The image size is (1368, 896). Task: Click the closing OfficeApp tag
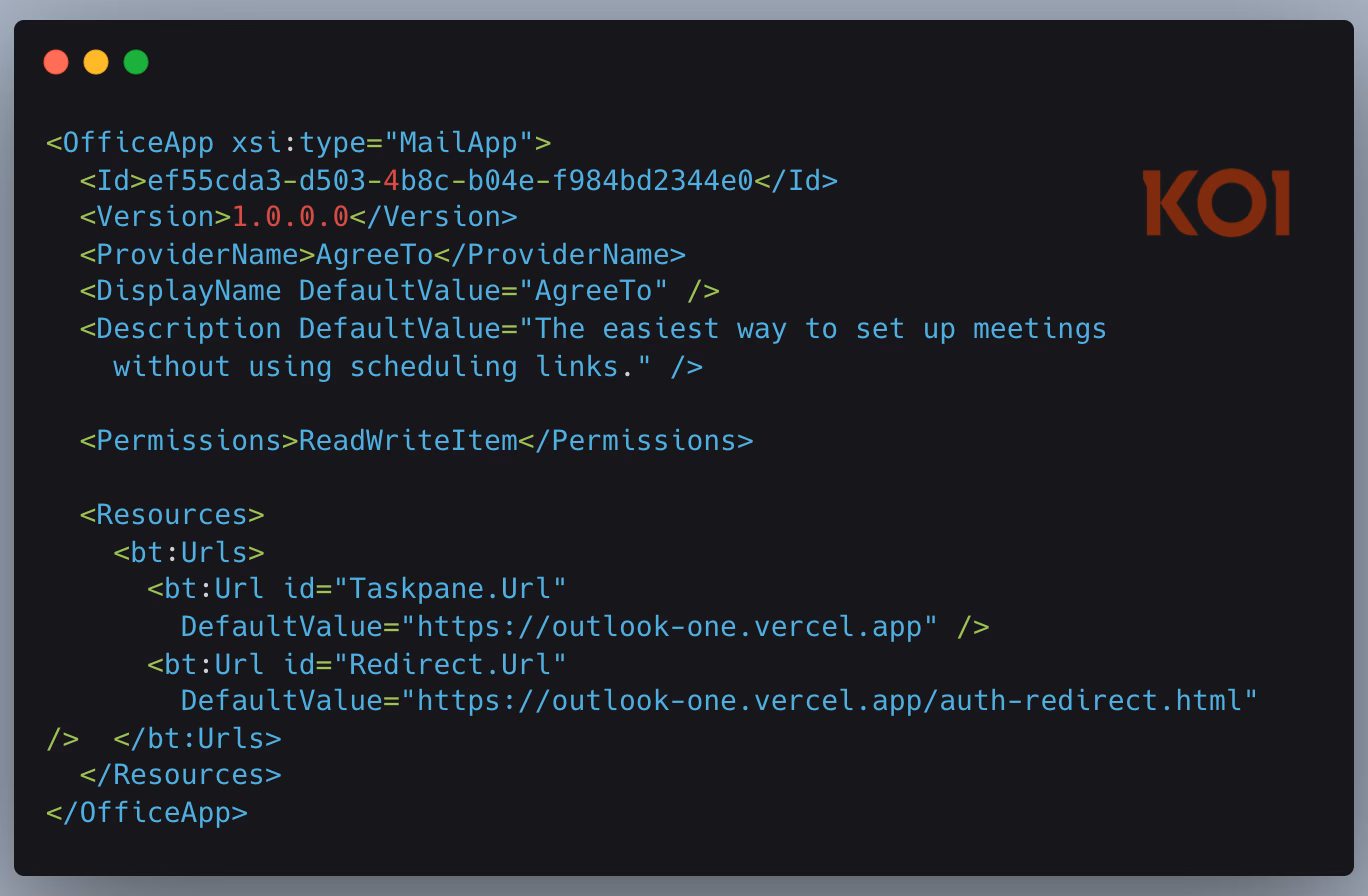point(147,812)
